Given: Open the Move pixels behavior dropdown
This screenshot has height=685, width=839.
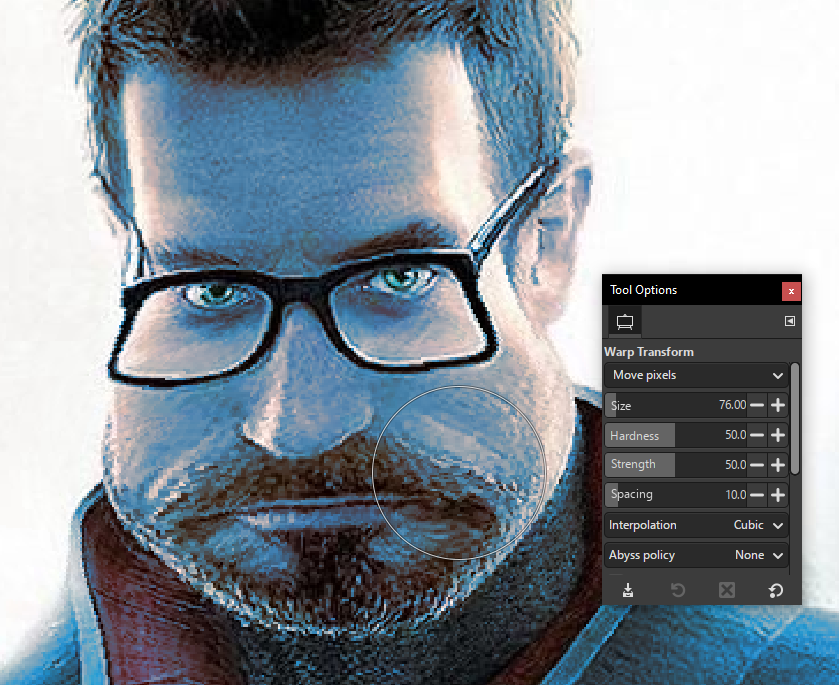Looking at the screenshot, I should pyautogui.click(x=697, y=375).
